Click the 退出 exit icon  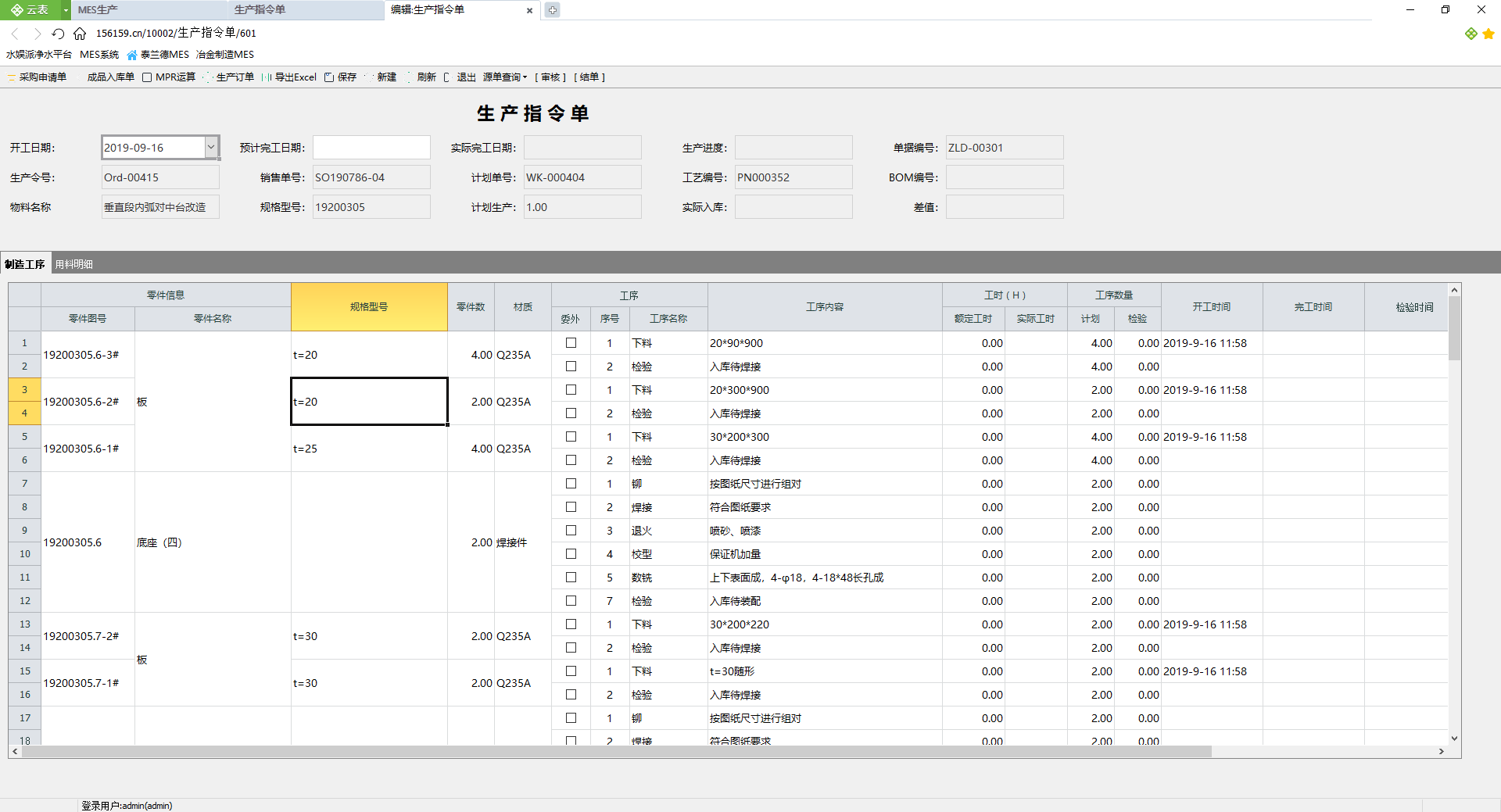pos(447,77)
